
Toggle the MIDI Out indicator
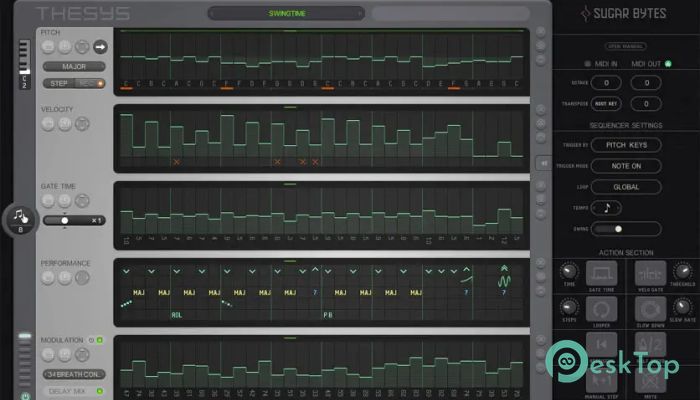point(668,65)
